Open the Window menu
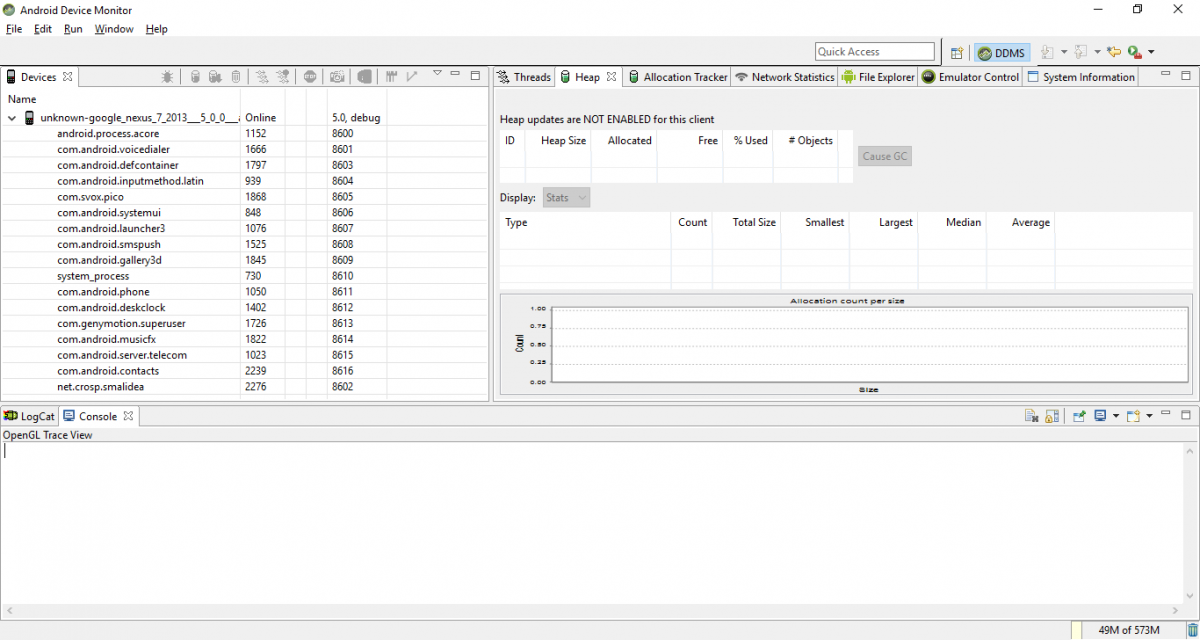This screenshot has width=1200, height=640. [x=114, y=29]
